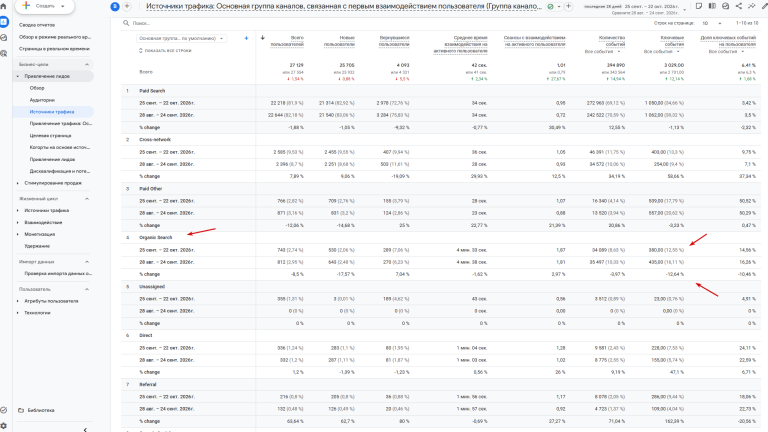
Task: Expand Атрибуты пользователя tree item
Action: (x=18, y=301)
